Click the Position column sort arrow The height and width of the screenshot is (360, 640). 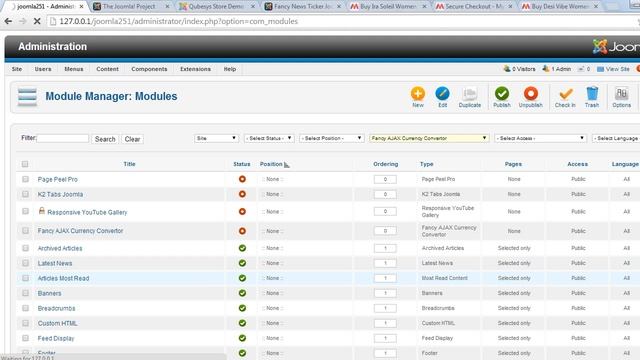tap(287, 165)
